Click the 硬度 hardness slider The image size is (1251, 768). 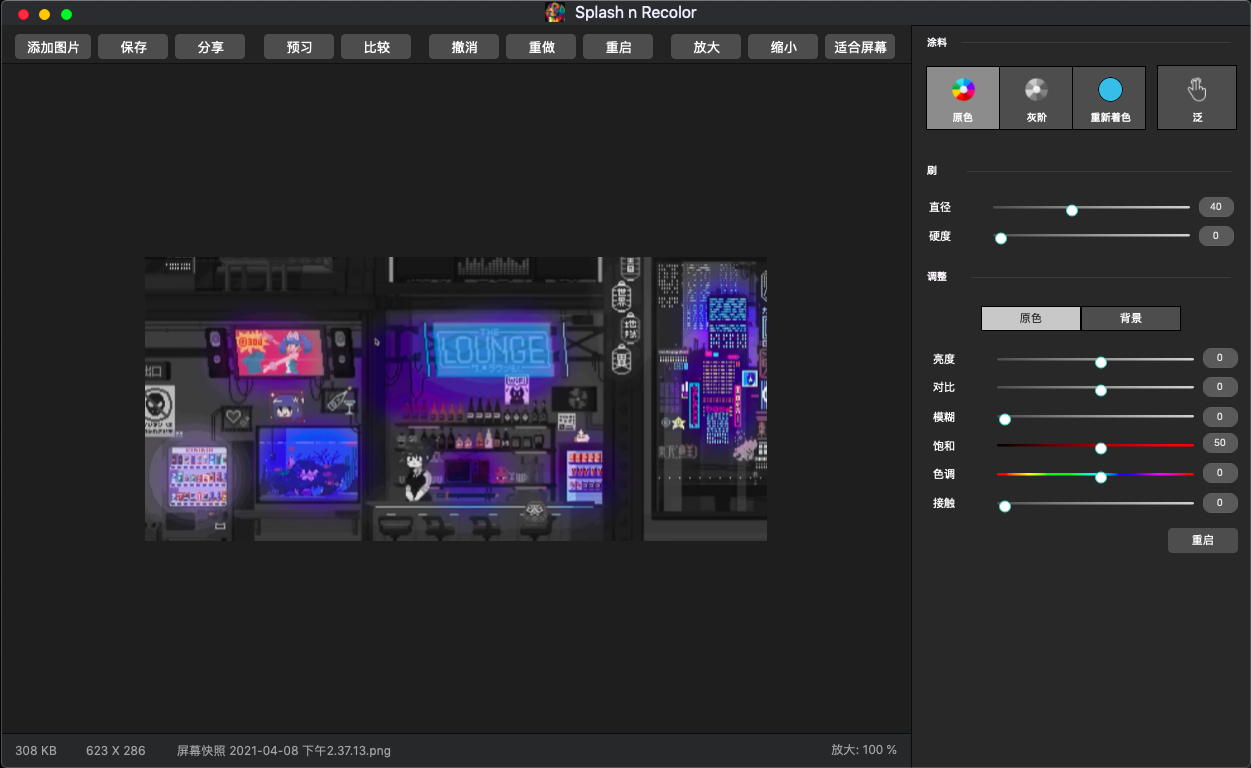pyautogui.click(x=1091, y=237)
